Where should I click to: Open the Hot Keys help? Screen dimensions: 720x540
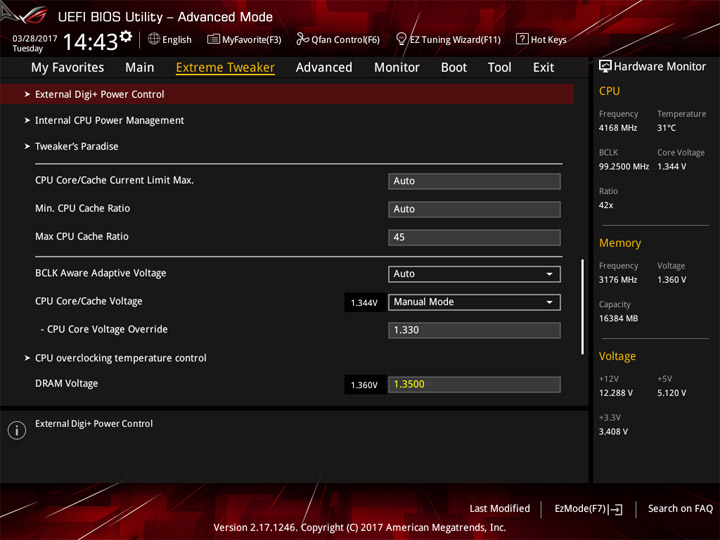pos(541,39)
